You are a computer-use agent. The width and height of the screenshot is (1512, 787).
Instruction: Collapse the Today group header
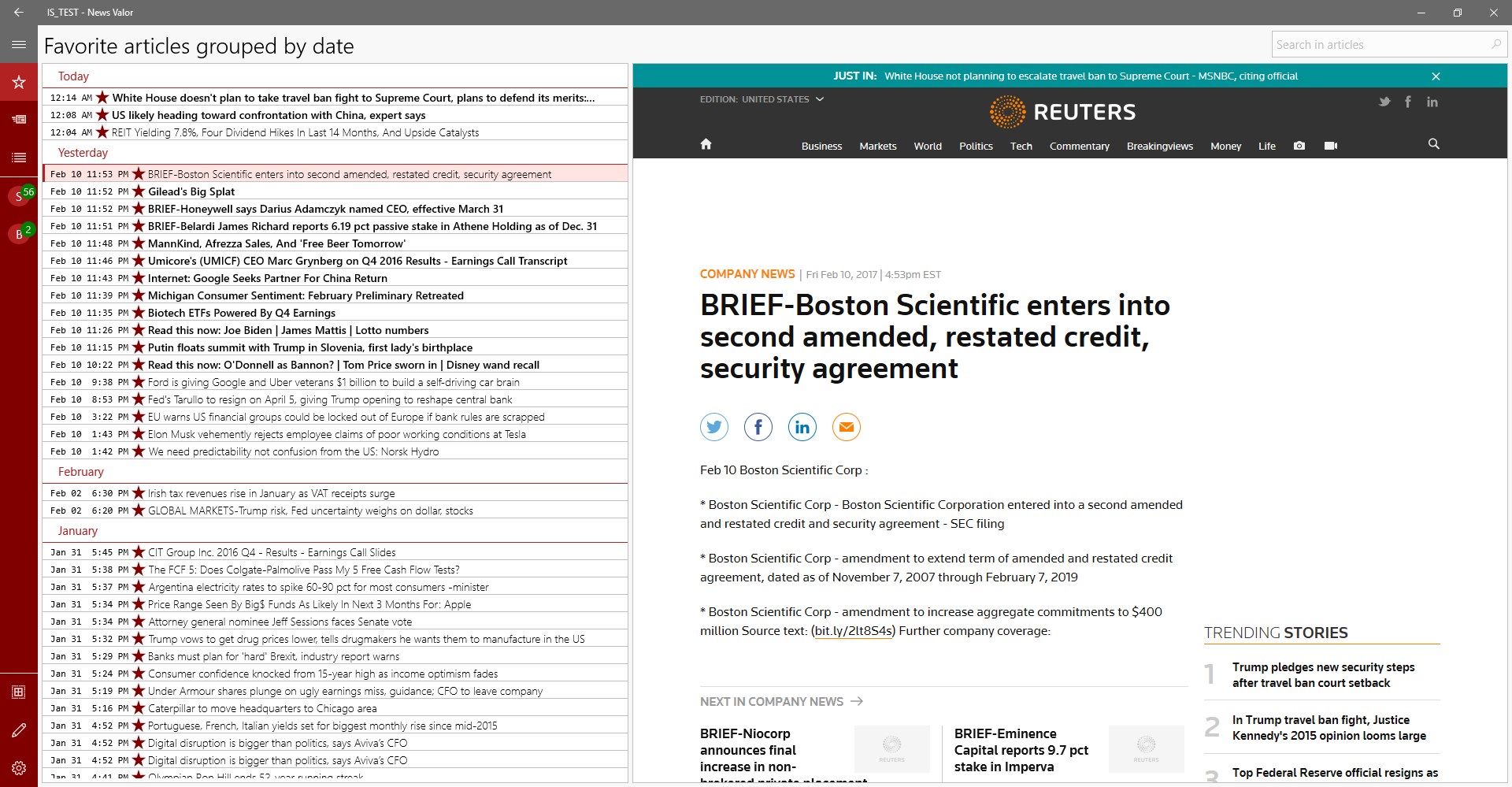click(73, 76)
